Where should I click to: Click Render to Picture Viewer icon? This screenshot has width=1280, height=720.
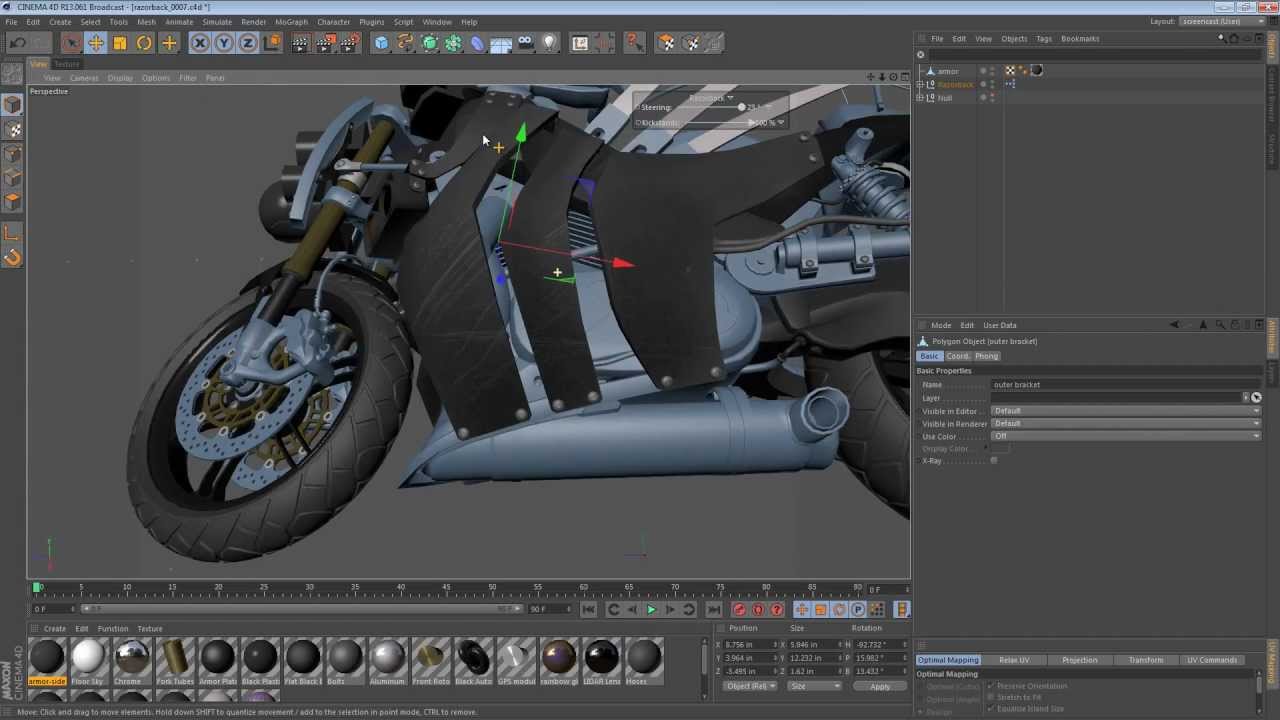pos(326,43)
